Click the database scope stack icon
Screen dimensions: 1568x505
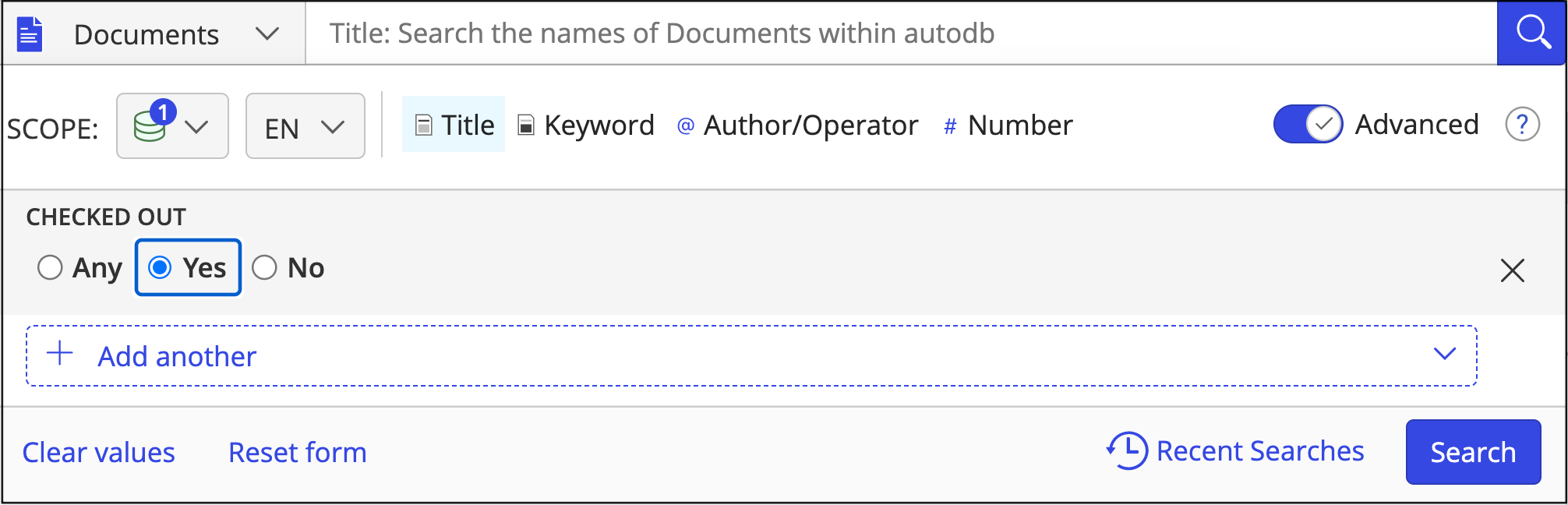pyautogui.click(x=150, y=126)
